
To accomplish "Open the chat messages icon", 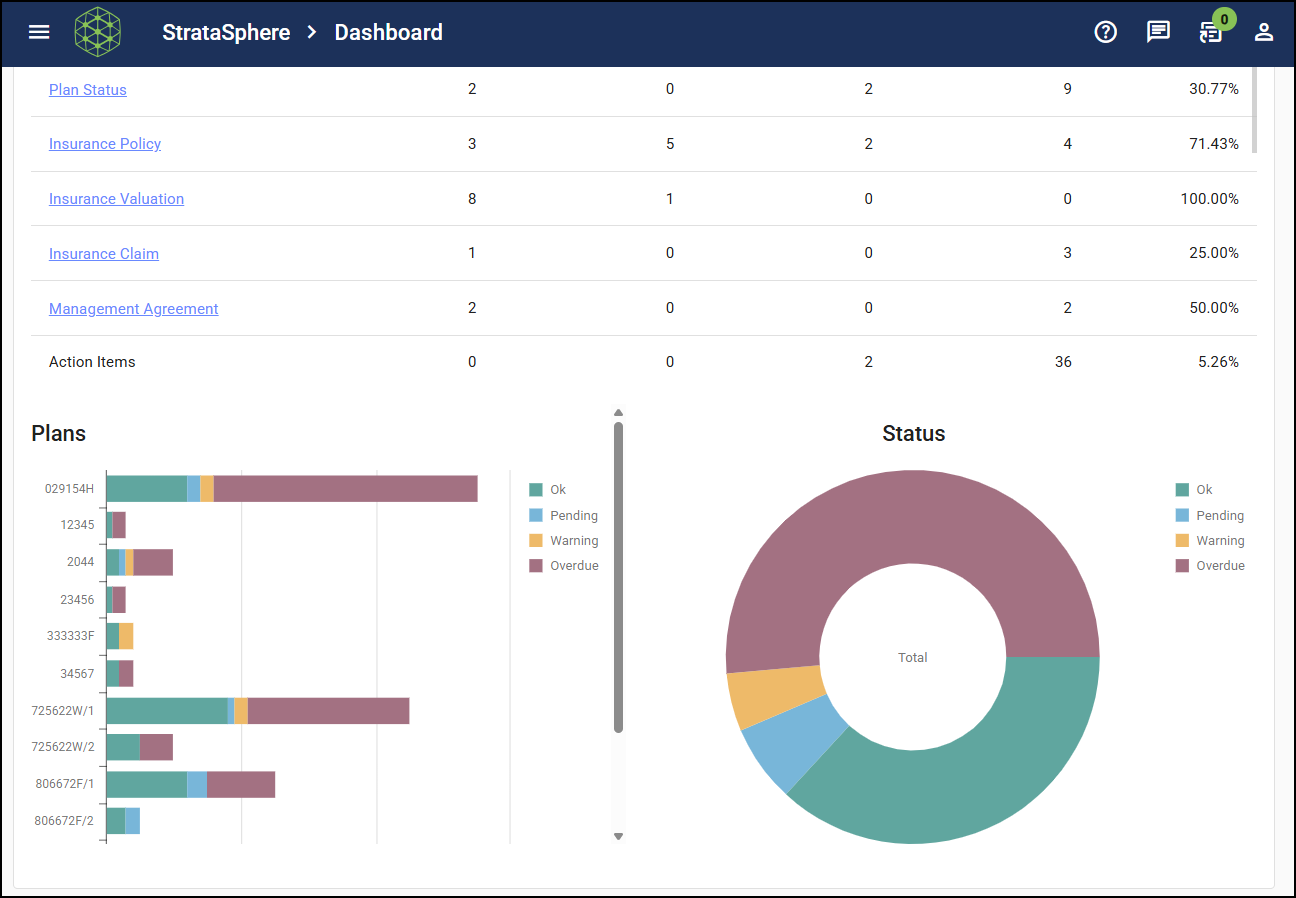I will pos(1158,32).
